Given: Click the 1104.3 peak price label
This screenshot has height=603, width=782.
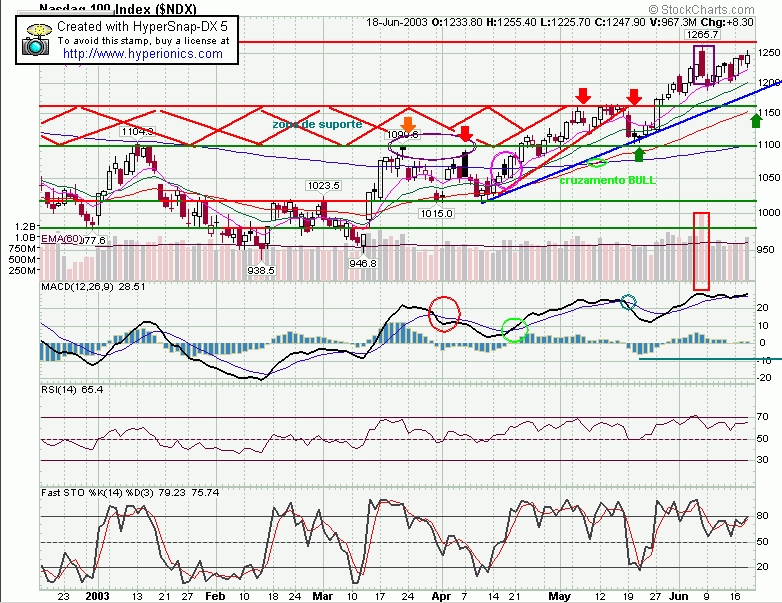Looking at the screenshot, I should (137, 132).
